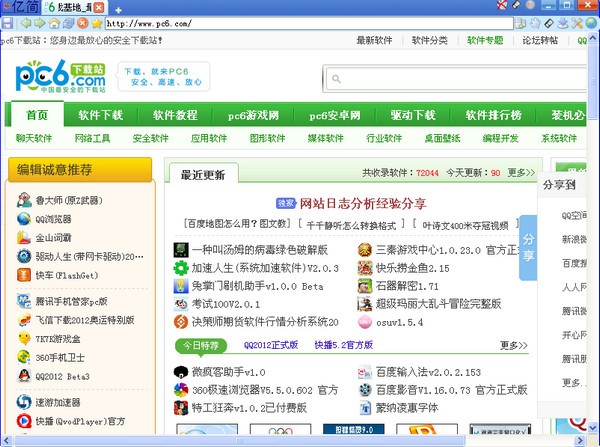
Task: Open 金山词霸 in the recommended list
Action: 53,238
